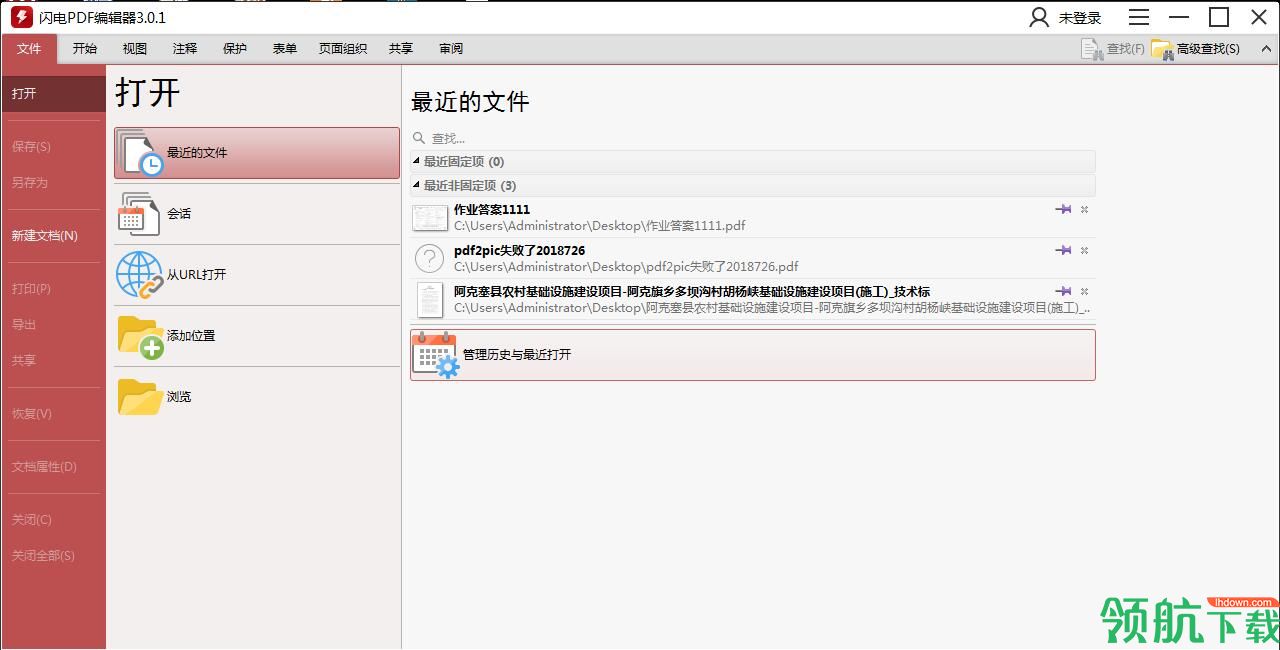
Task: Click the 会话 label
Action: (x=179, y=214)
